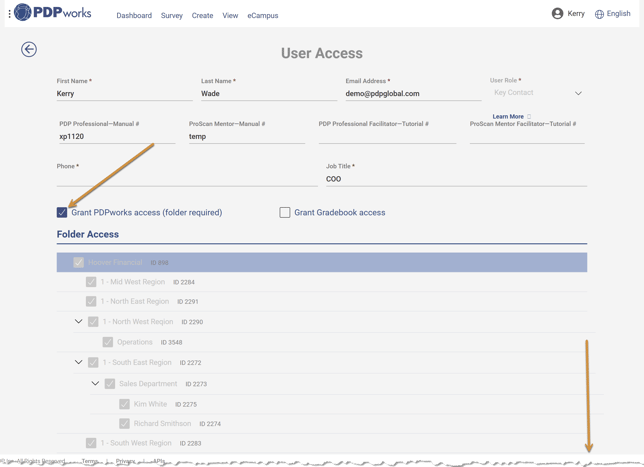
Task: Click the PDP Professional Manual number field
Action: coord(117,137)
